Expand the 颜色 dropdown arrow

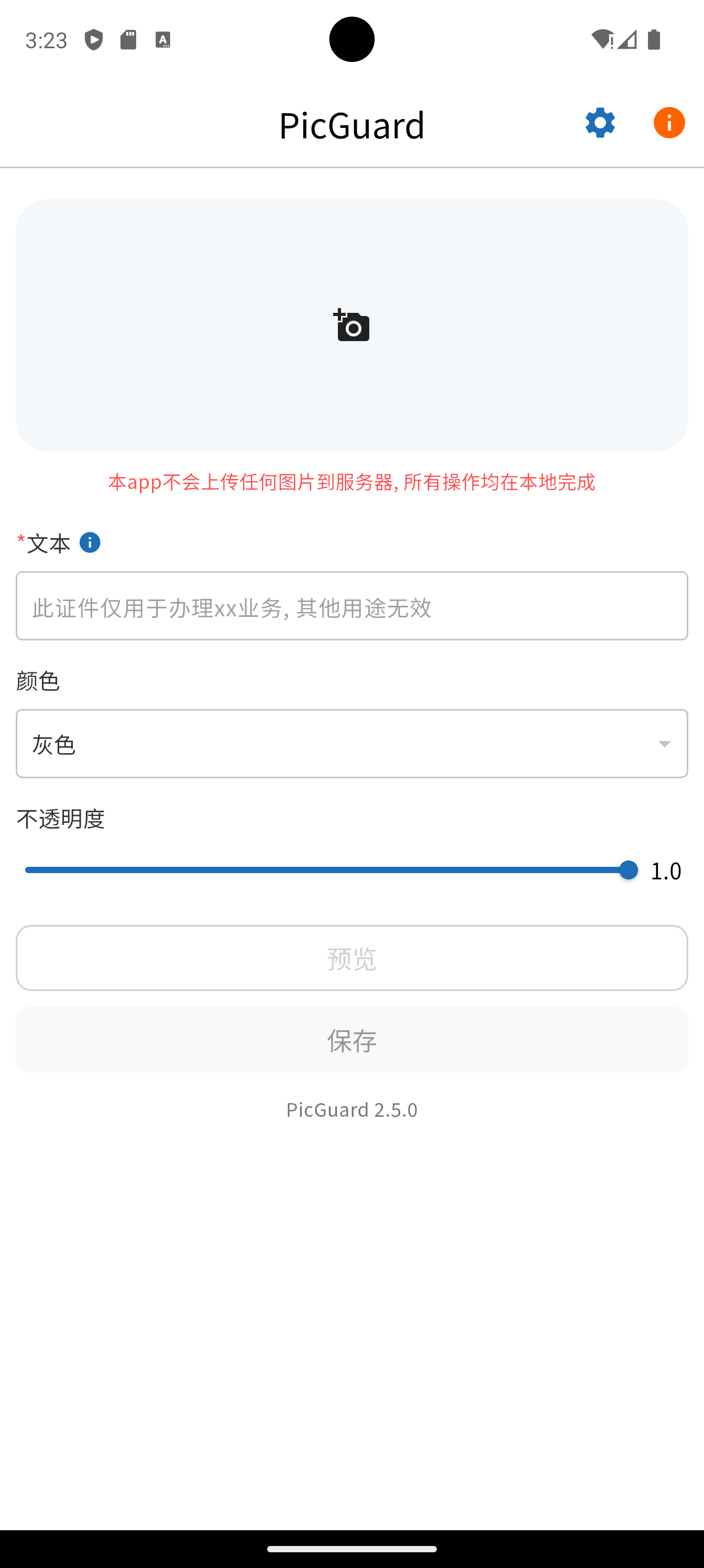click(x=664, y=744)
